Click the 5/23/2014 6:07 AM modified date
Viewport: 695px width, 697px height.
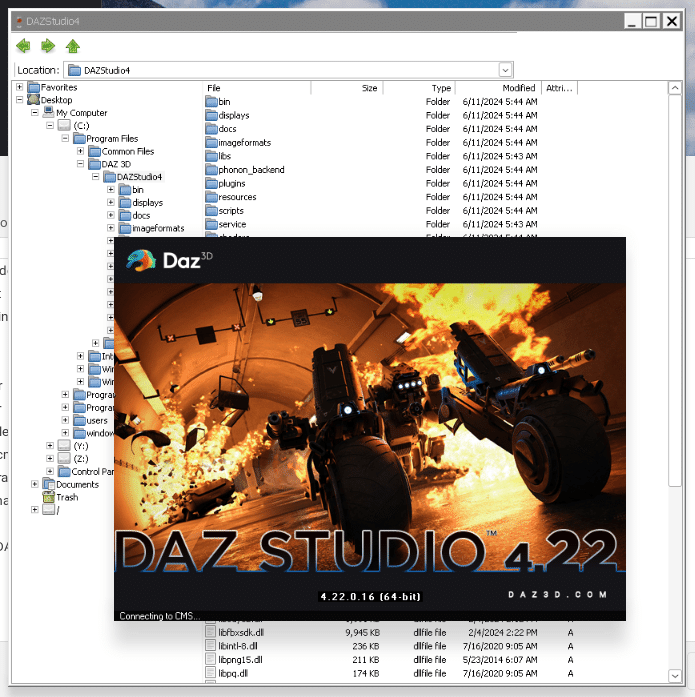[x=500, y=660]
